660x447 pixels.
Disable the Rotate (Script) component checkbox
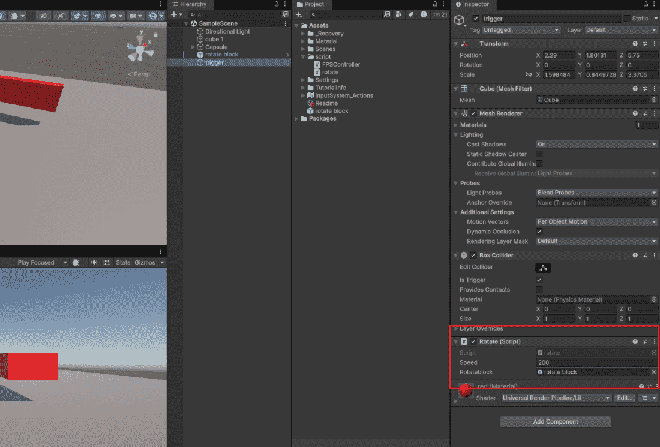[474, 342]
